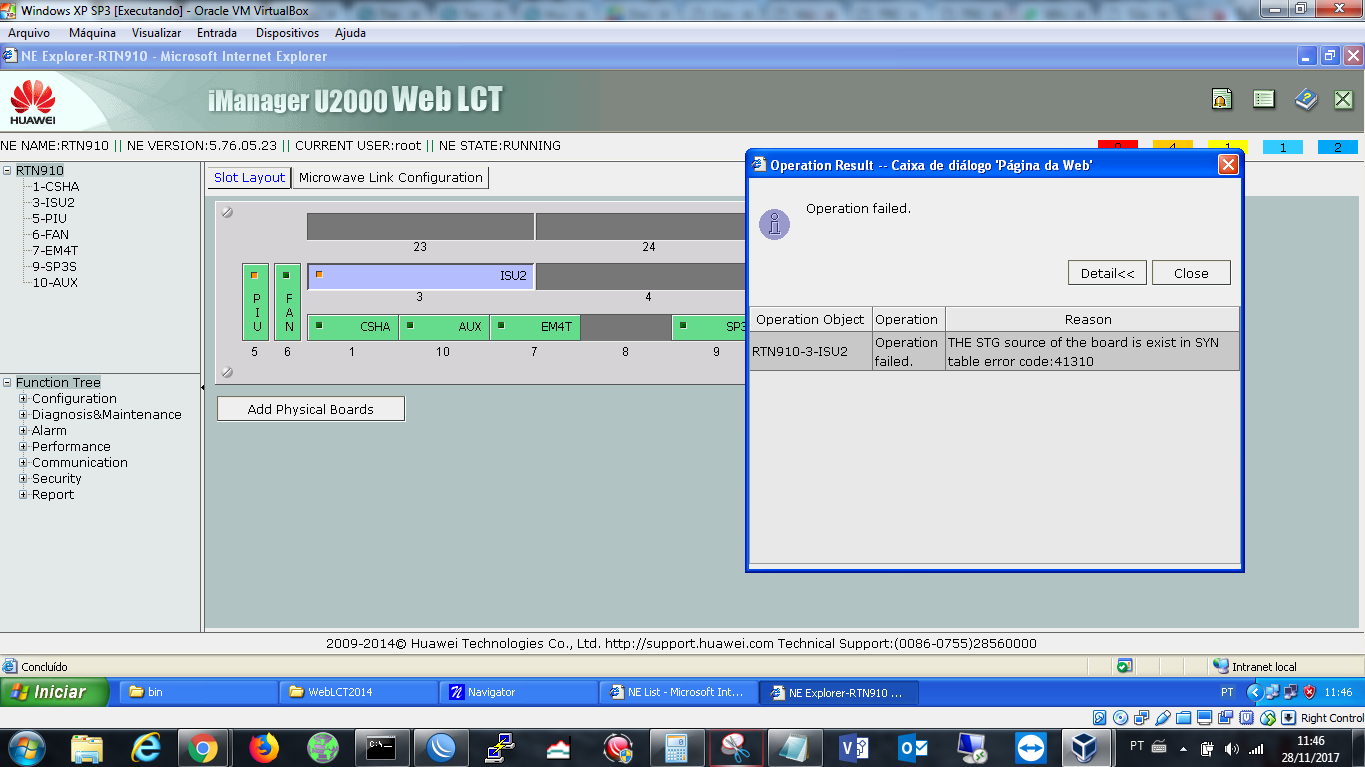
Task: Click the Iniciar start button
Action: pos(54,692)
